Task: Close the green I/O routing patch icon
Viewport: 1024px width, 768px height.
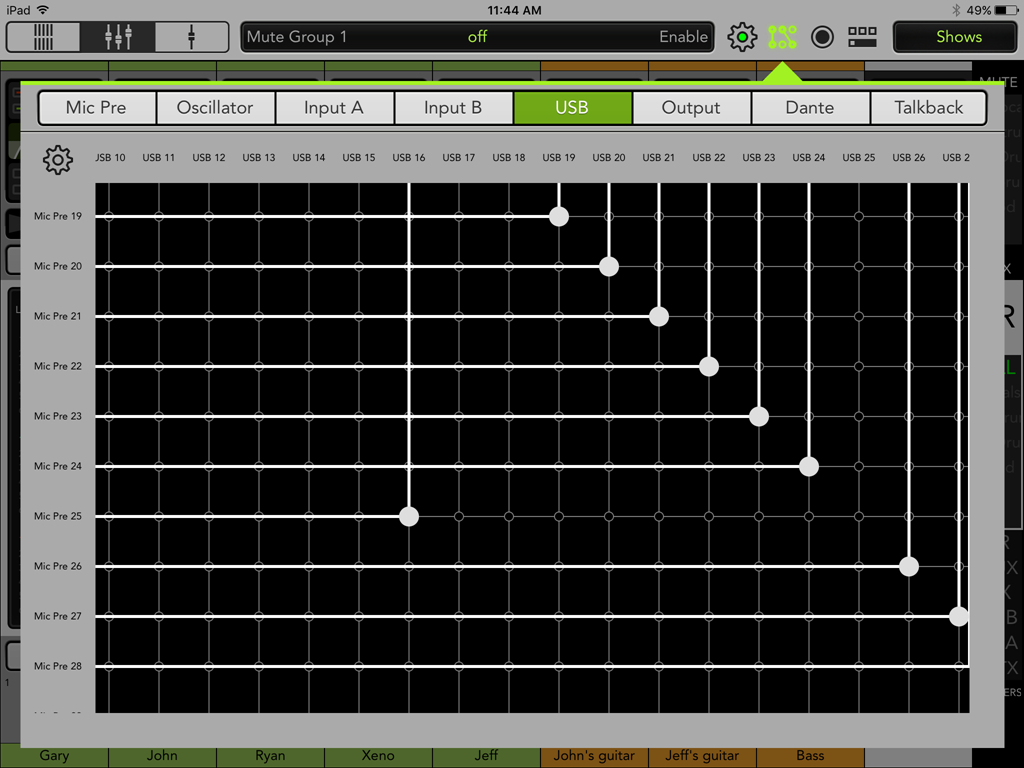Action: pyautogui.click(x=782, y=37)
